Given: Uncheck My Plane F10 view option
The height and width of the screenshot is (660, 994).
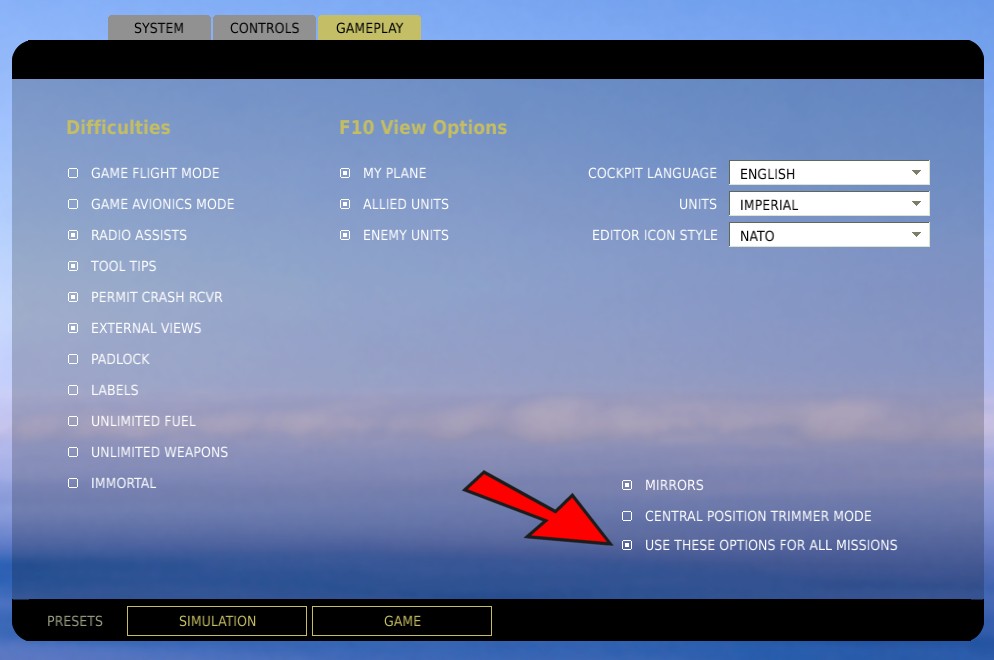Looking at the screenshot, I should pos(345,173).
